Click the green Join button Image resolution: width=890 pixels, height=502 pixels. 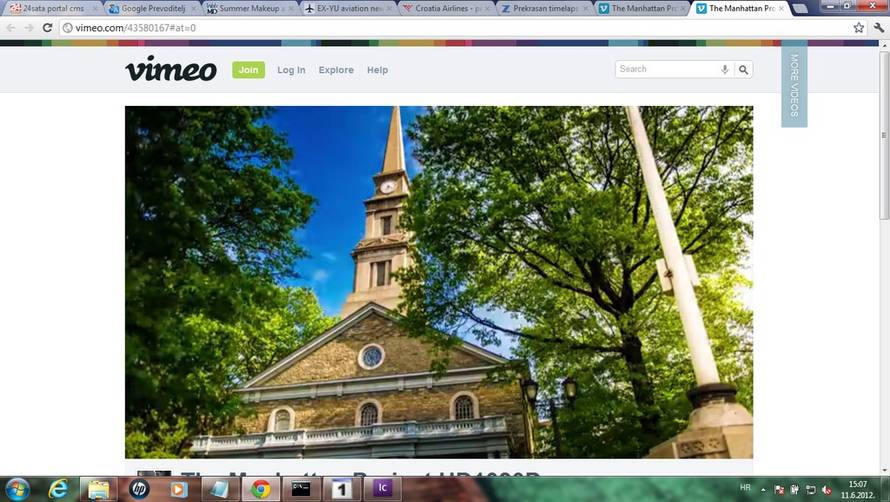tap(249, 70)
